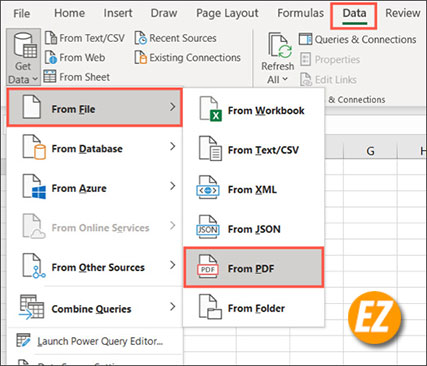Click the Existing Connections icon
Image resolution: width=427 pixels, height=366 pixels.
140,57
